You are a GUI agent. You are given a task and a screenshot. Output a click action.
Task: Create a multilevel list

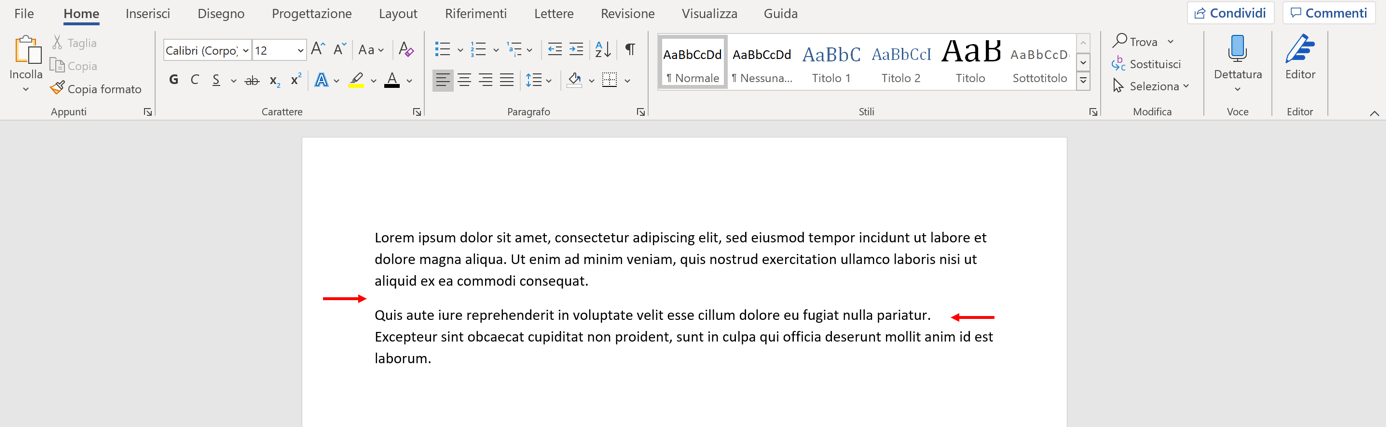(514, 49)
